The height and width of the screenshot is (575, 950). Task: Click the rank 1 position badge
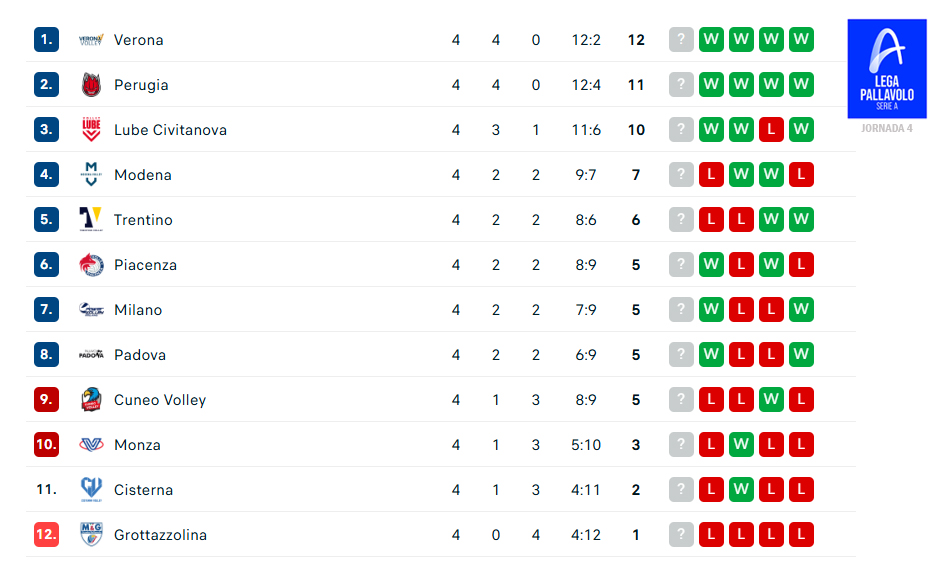click(46, 40)
